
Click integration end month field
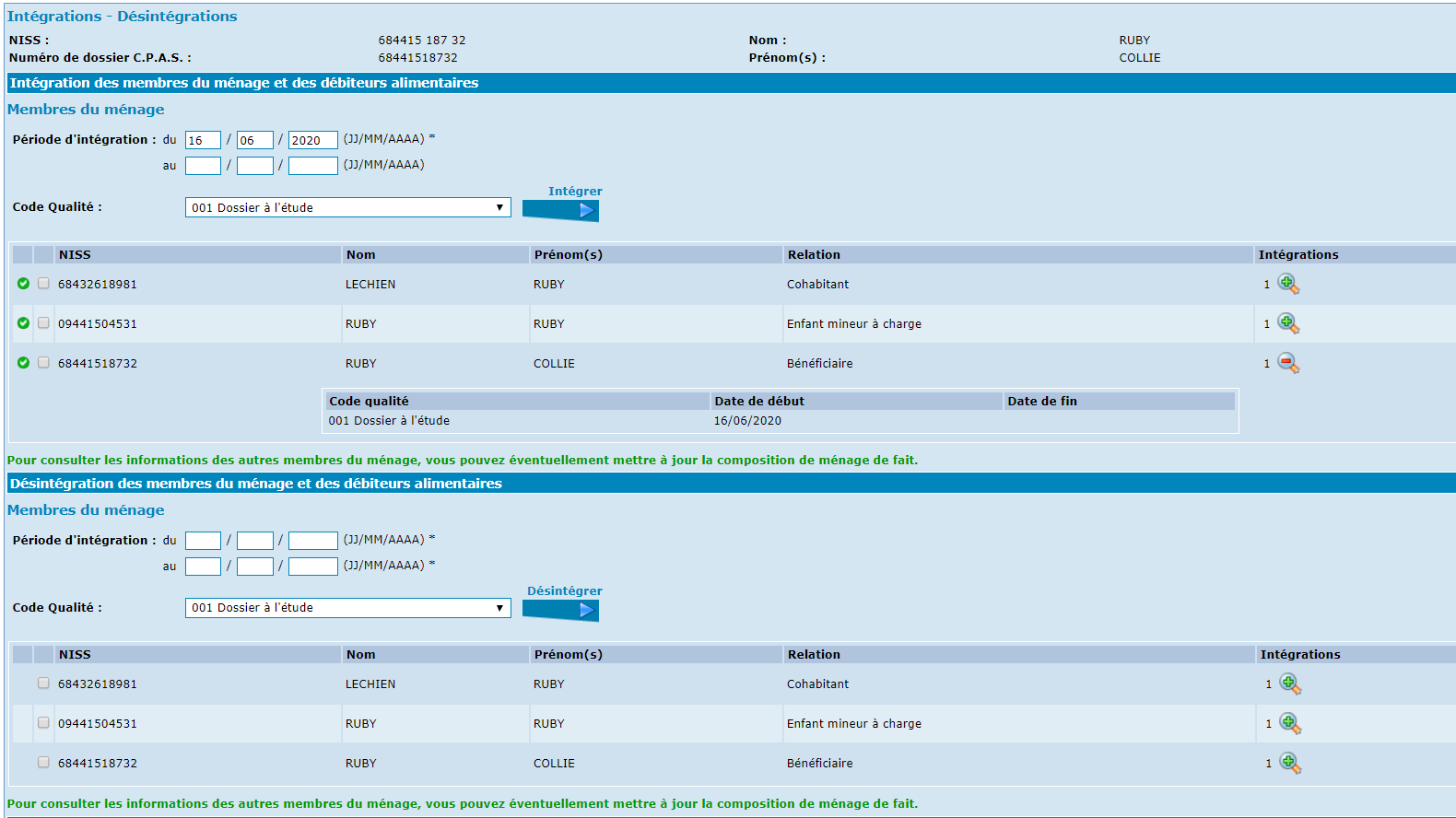pyautogui.click(x=254, y=166)
